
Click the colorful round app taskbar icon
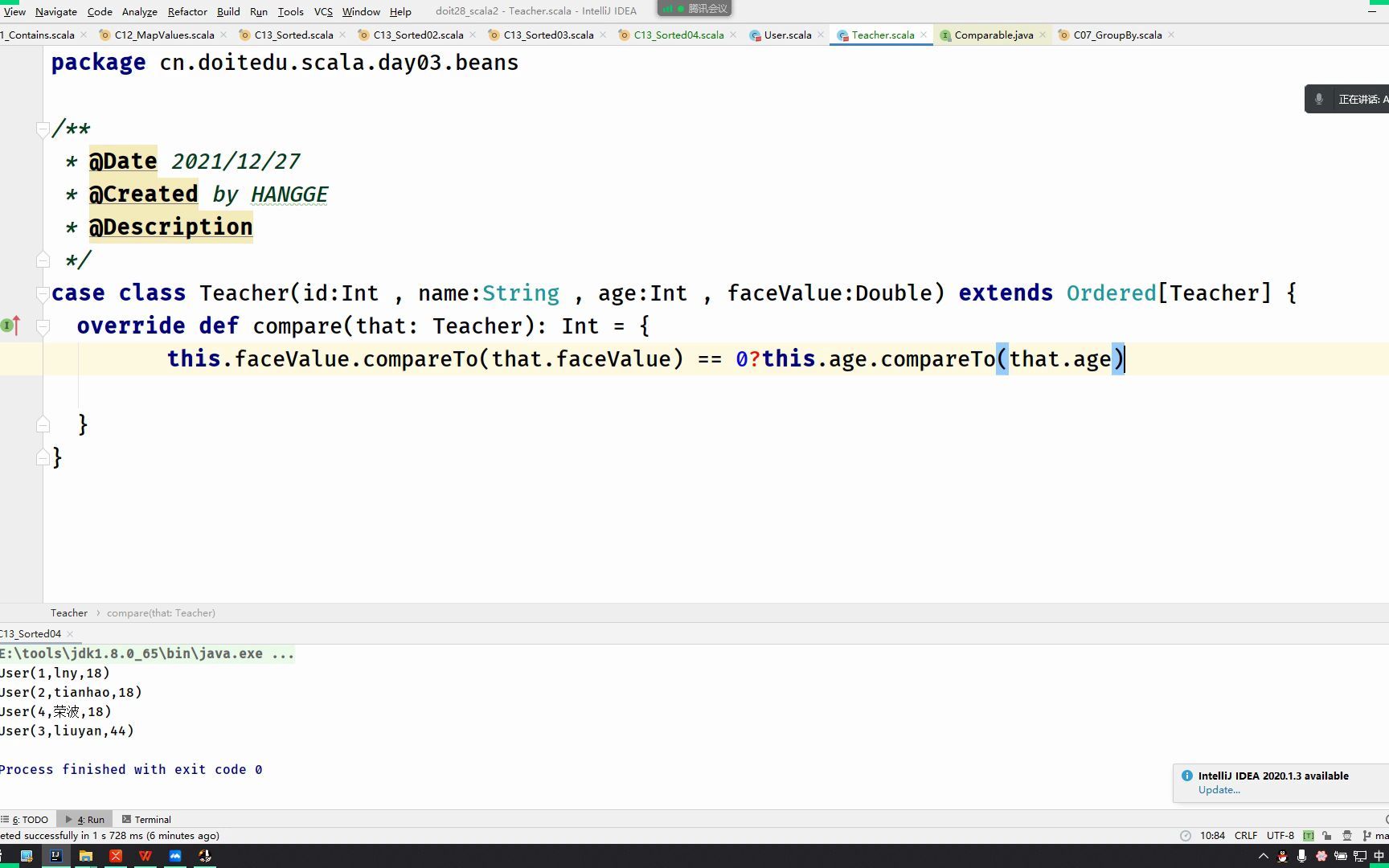tap(205, 856)
